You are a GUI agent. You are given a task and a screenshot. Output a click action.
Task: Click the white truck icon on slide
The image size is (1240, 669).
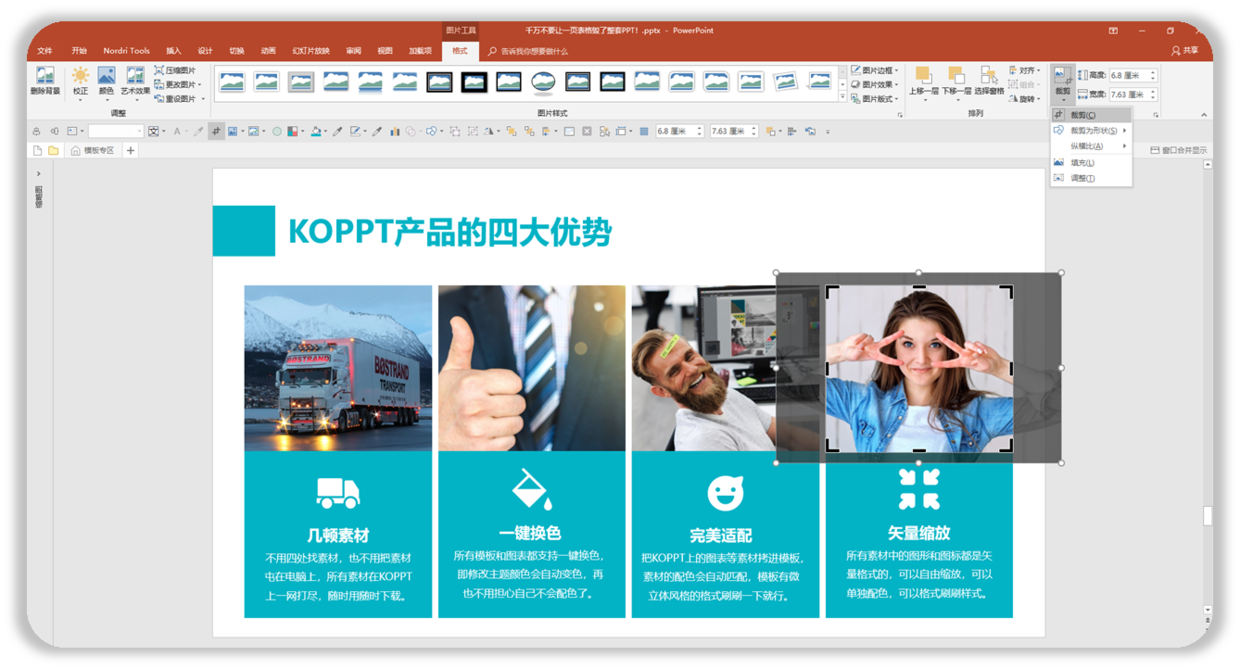click(338, 492)
